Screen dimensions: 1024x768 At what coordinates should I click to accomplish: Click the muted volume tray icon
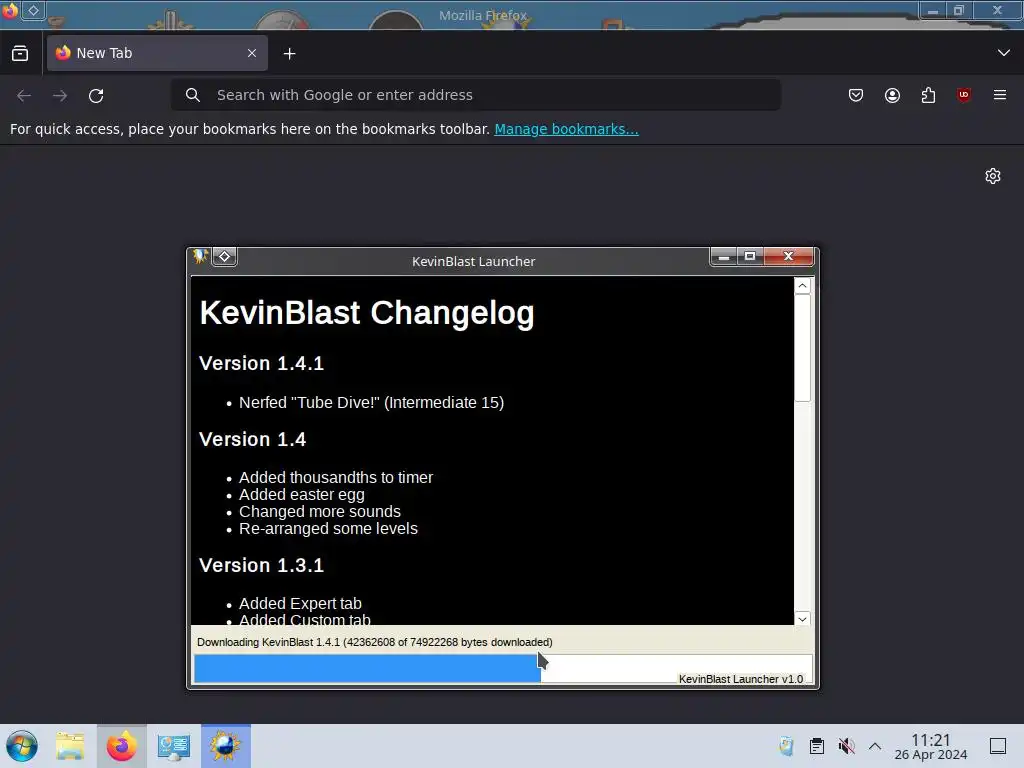(846, 746)
